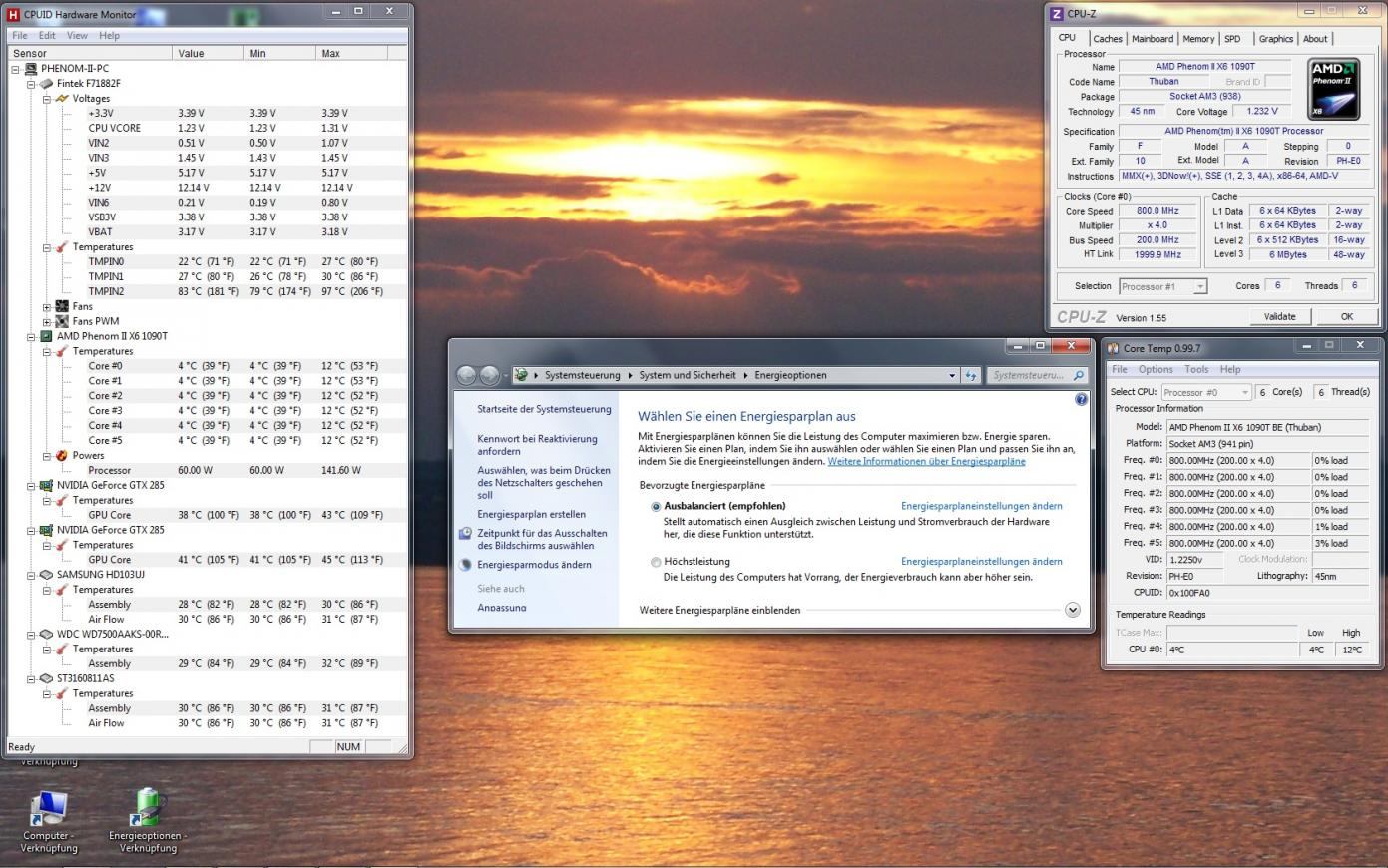Click the Core Temp title bar icon
The image size is (1388, 868).
(x=1113, y=348)
